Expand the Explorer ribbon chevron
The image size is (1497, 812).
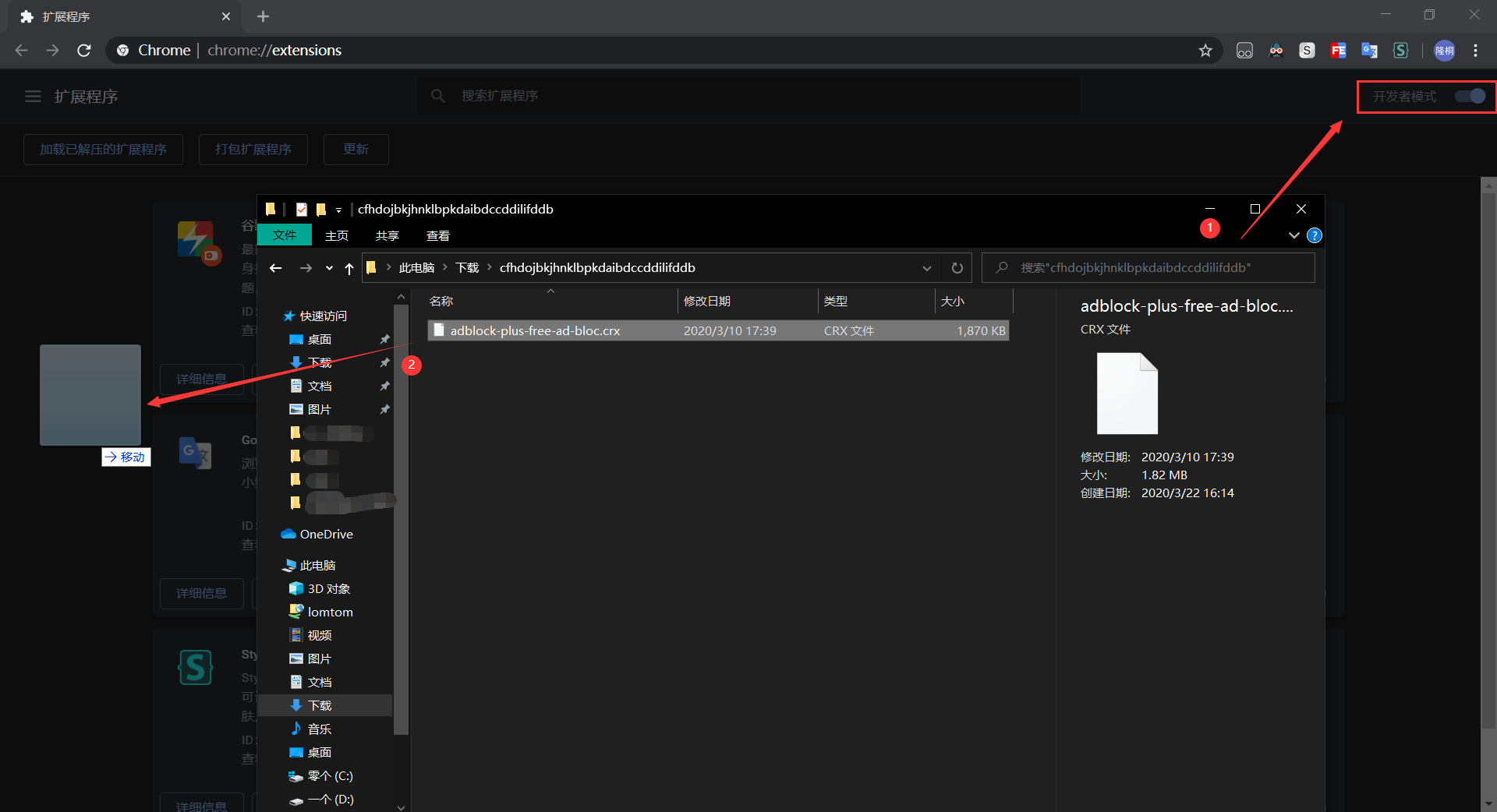pyautogui.click(x=1294, y=235)
